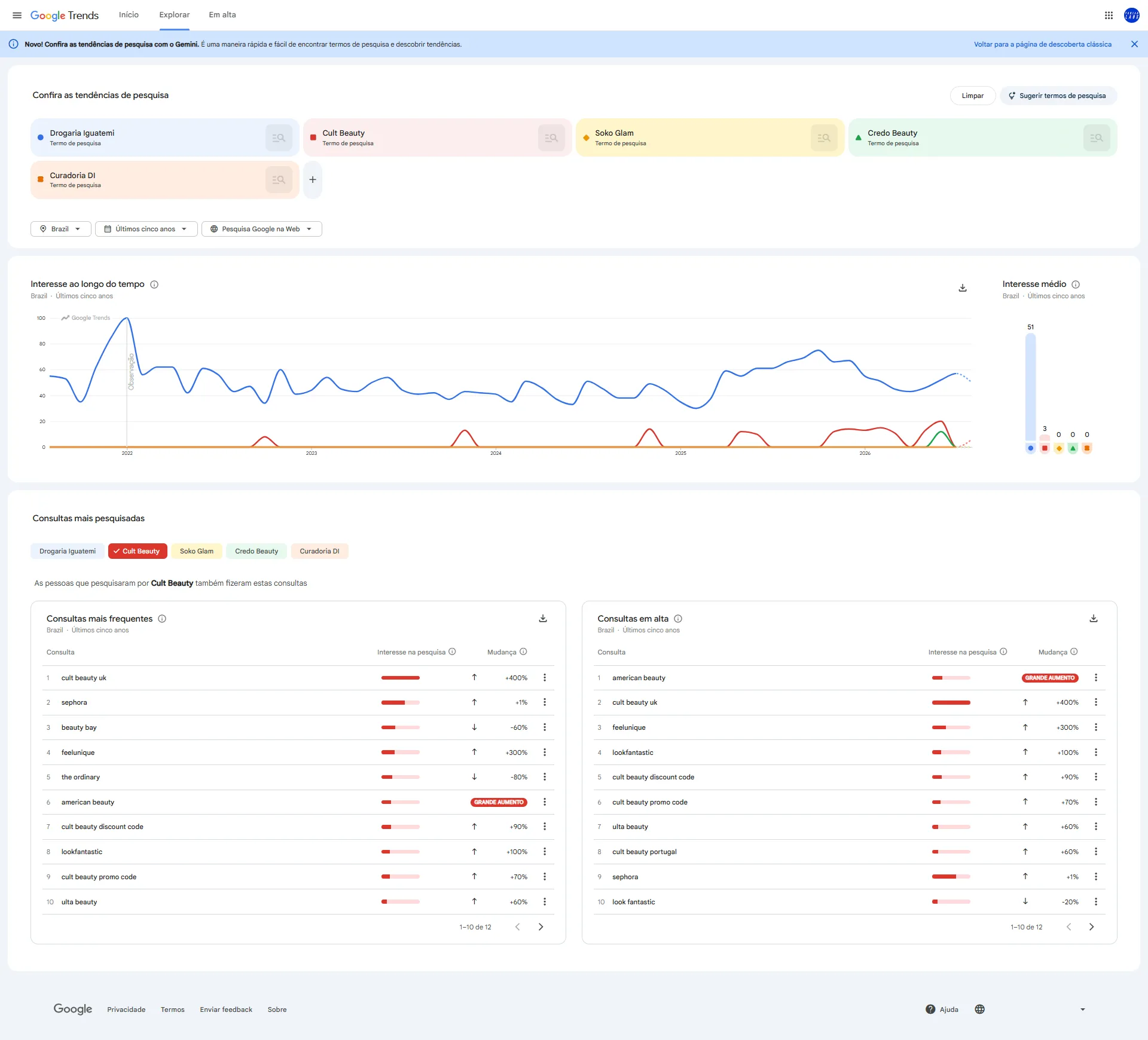Click Sugerir termos de pesquisa
The height and width of the screenshot is (1040, 1148).
[1058, 96]
